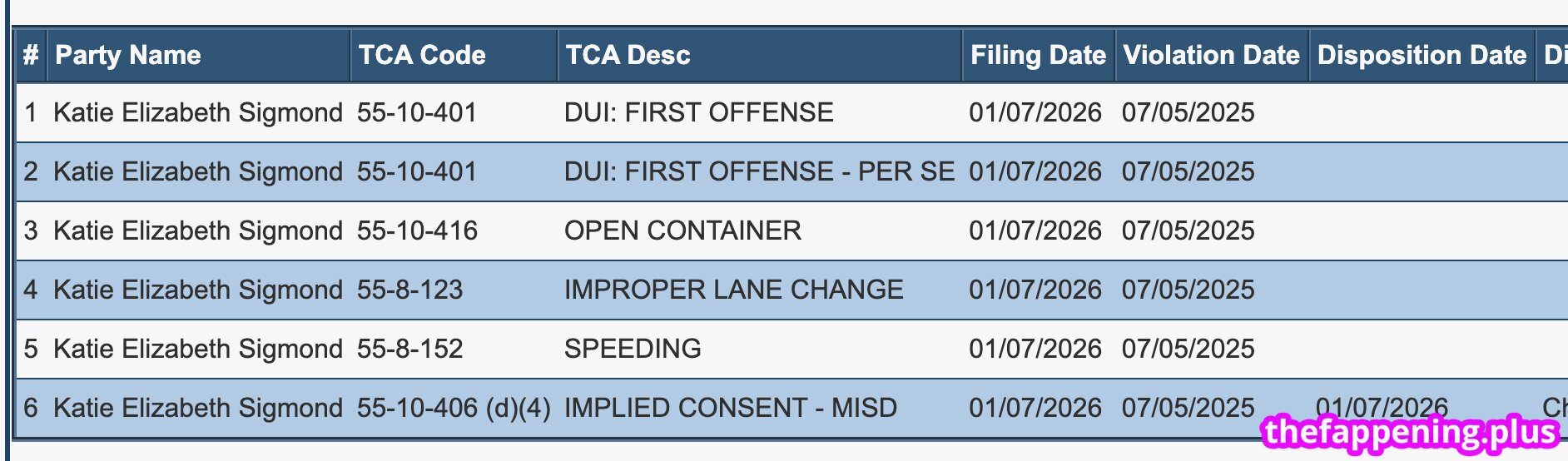Click the SPEEDING charge description

pos(633,349)
